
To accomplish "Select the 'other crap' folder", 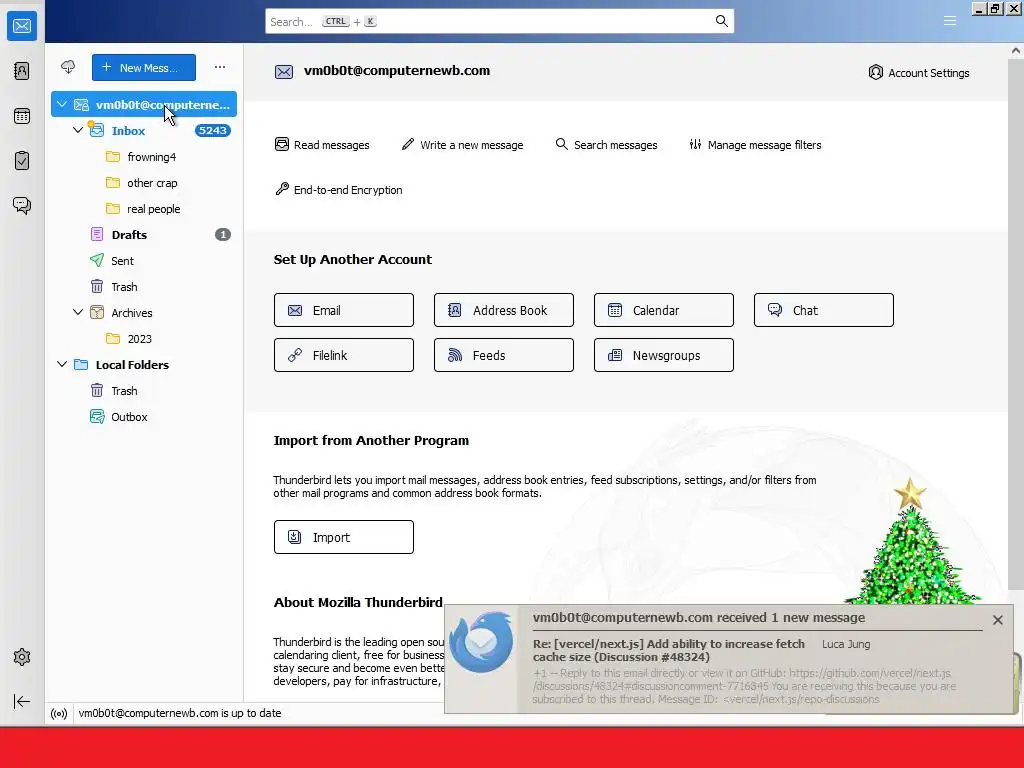I will pos(144,183).
